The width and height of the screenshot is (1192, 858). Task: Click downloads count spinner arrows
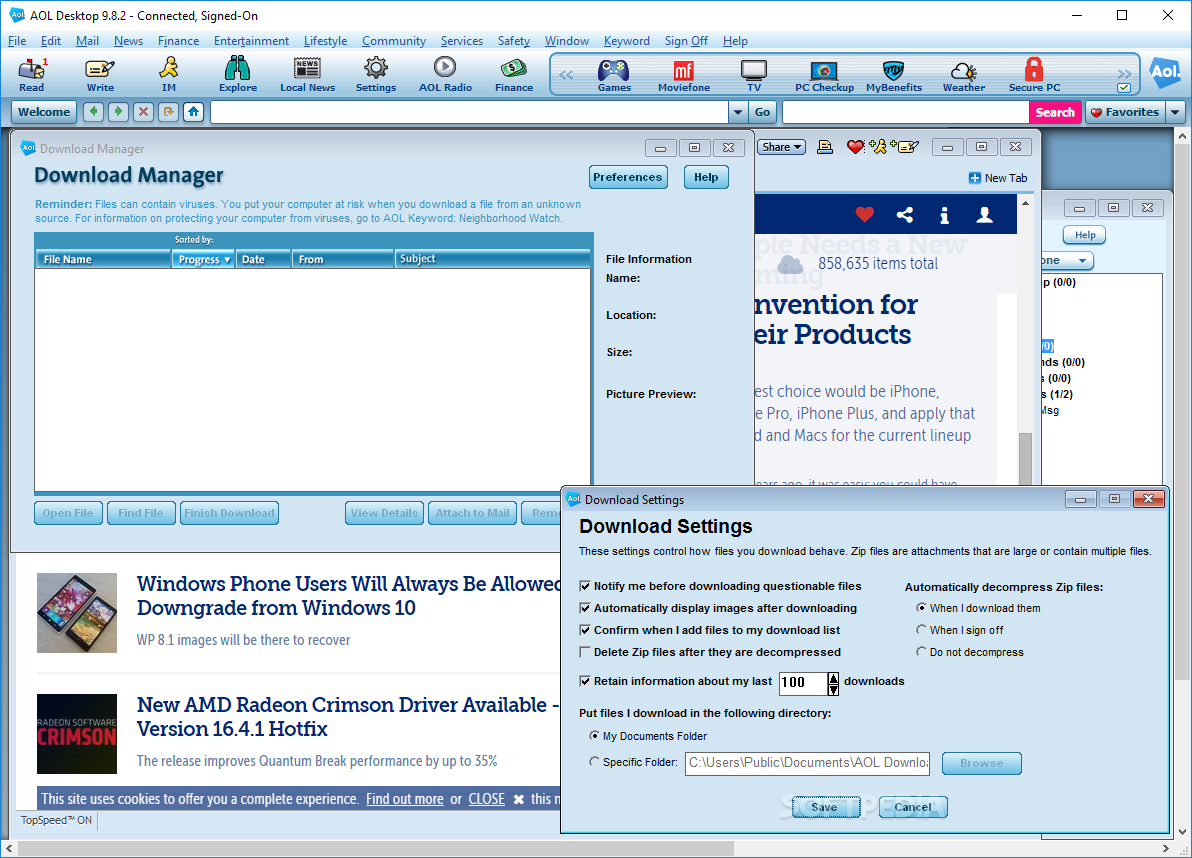(x=833, y=684)
